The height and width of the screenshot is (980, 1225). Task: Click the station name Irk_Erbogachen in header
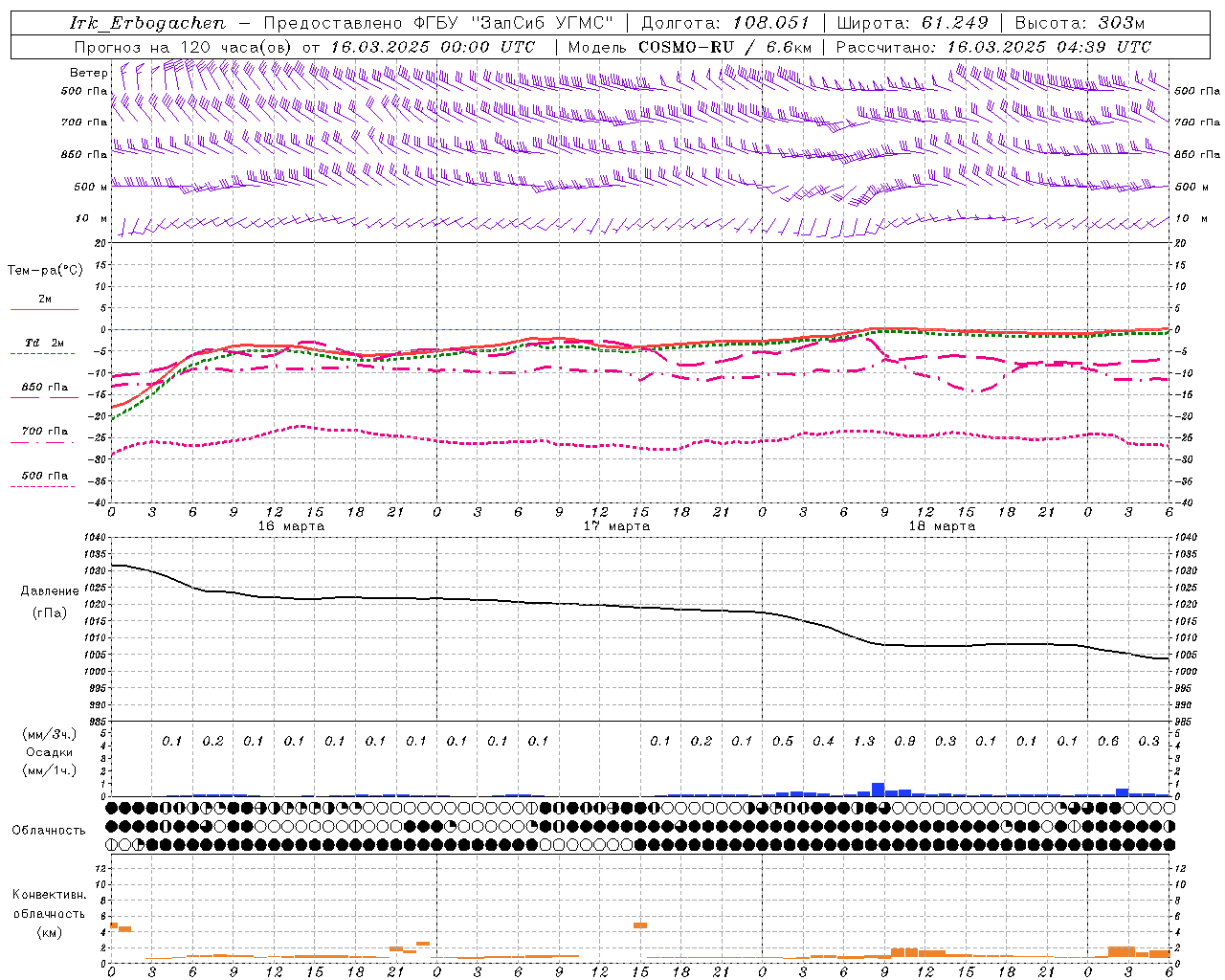(x=148, y=23)
